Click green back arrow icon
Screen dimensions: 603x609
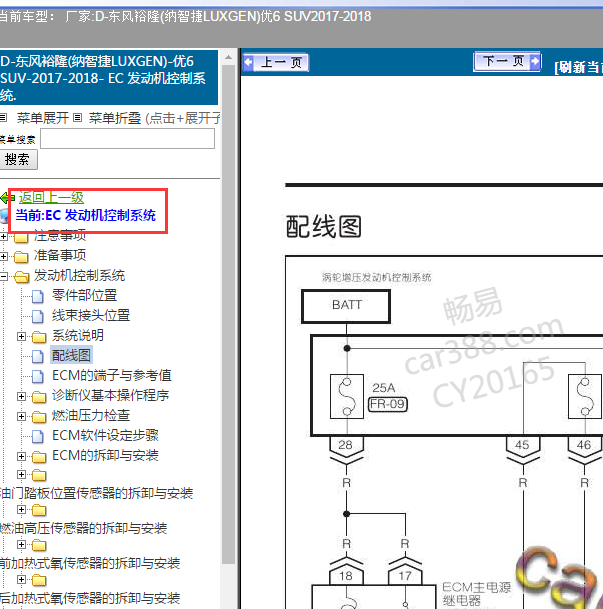coord(7,198)
